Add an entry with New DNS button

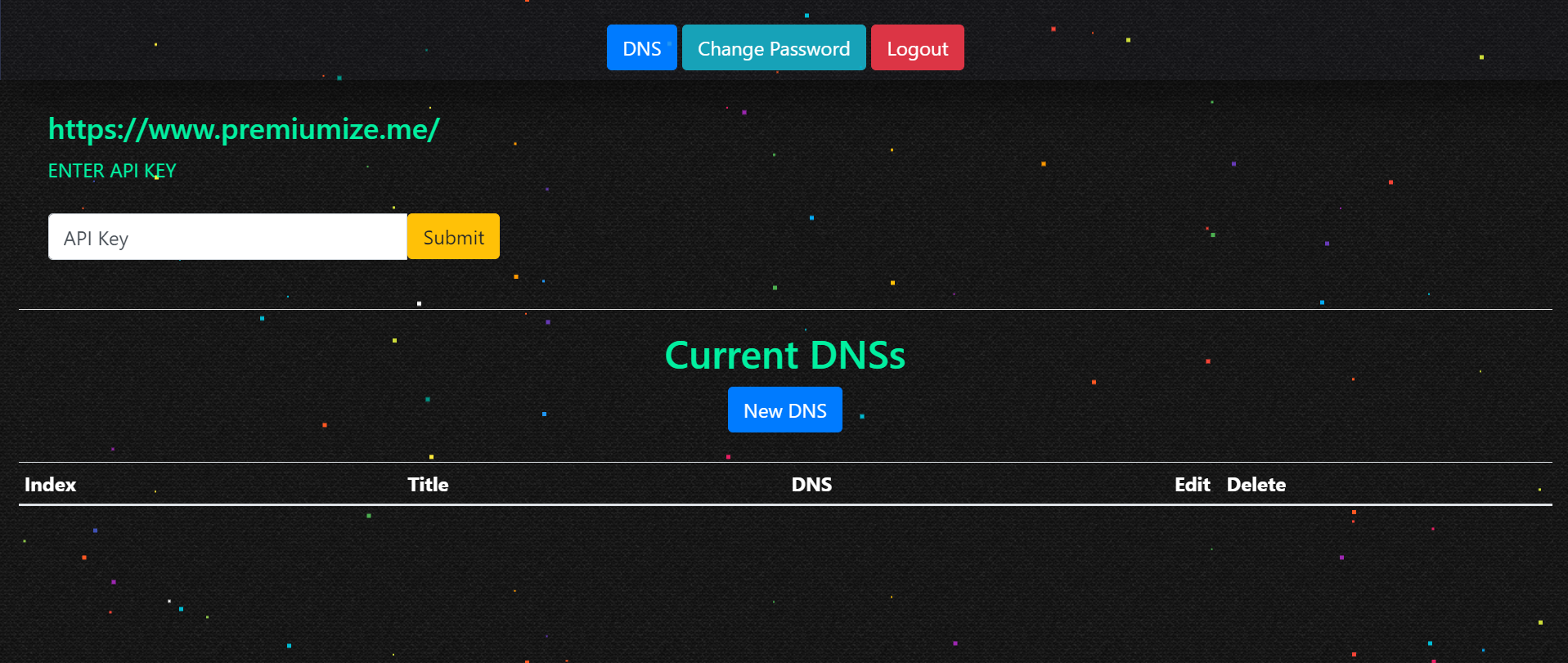coord(784,410)
